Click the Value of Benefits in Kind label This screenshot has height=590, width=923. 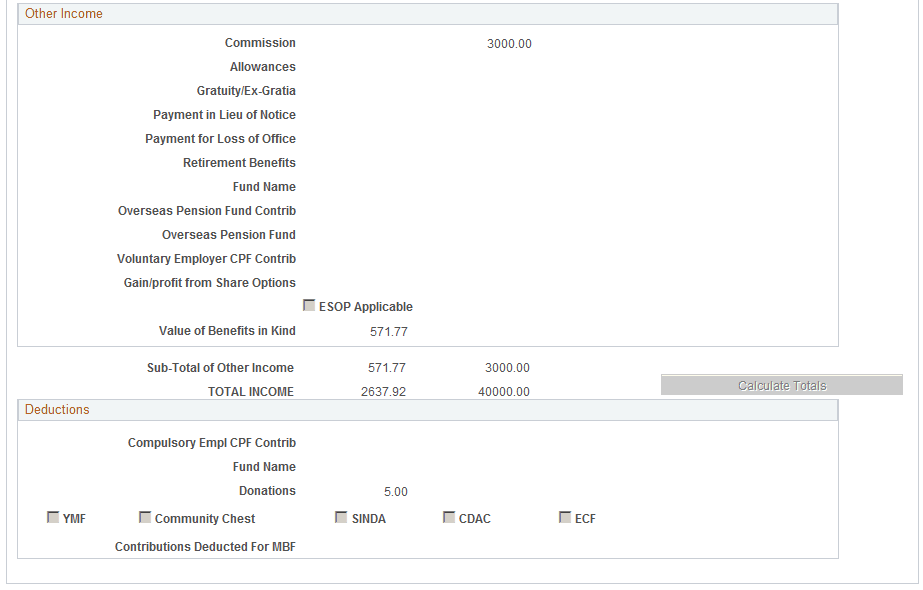pyautogui.click(x=227, y=331)
